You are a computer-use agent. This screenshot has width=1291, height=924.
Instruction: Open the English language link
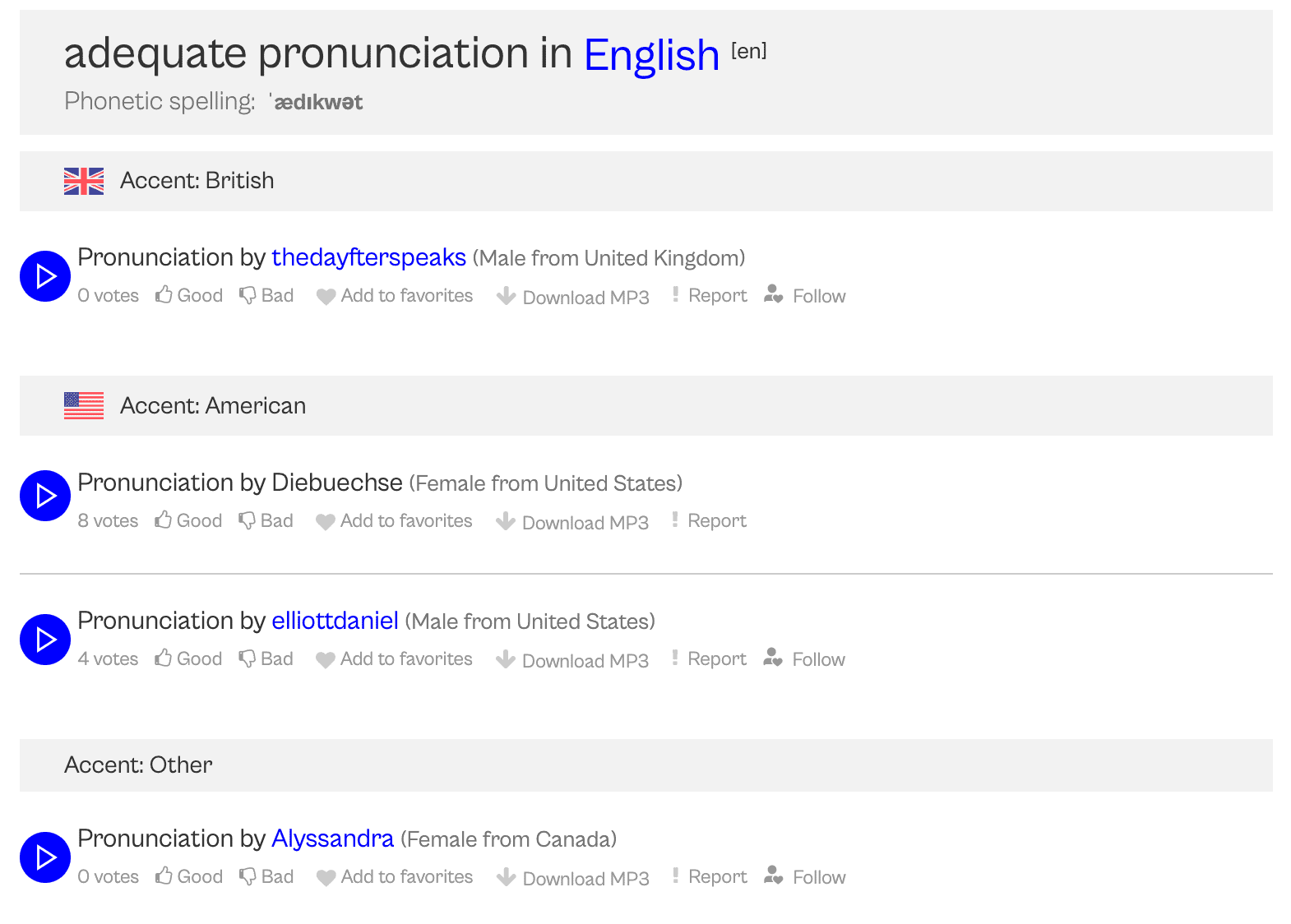click(651, 56)
